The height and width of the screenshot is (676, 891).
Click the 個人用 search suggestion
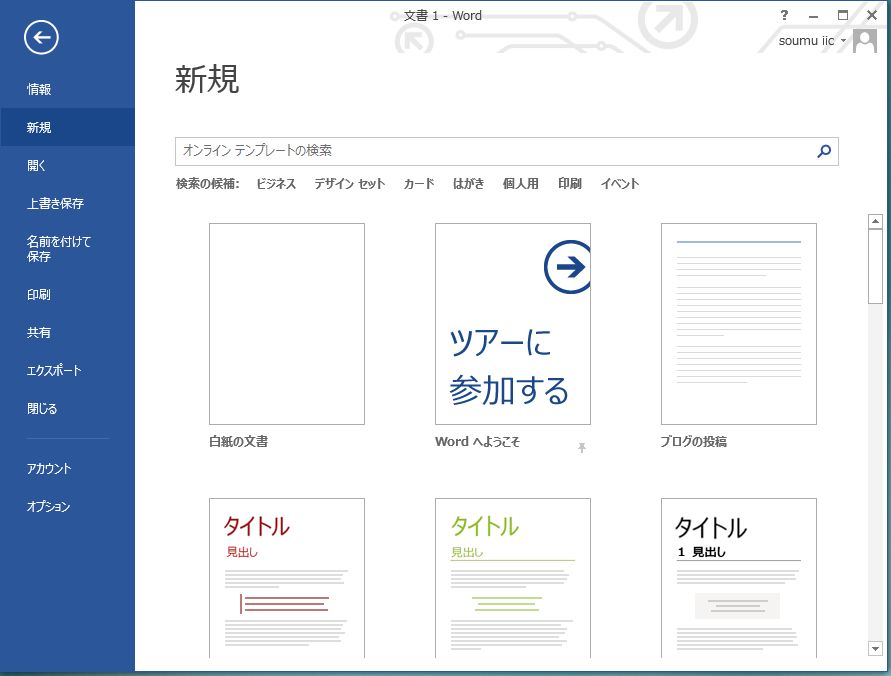pyautogui.click(x=521, y=183)
